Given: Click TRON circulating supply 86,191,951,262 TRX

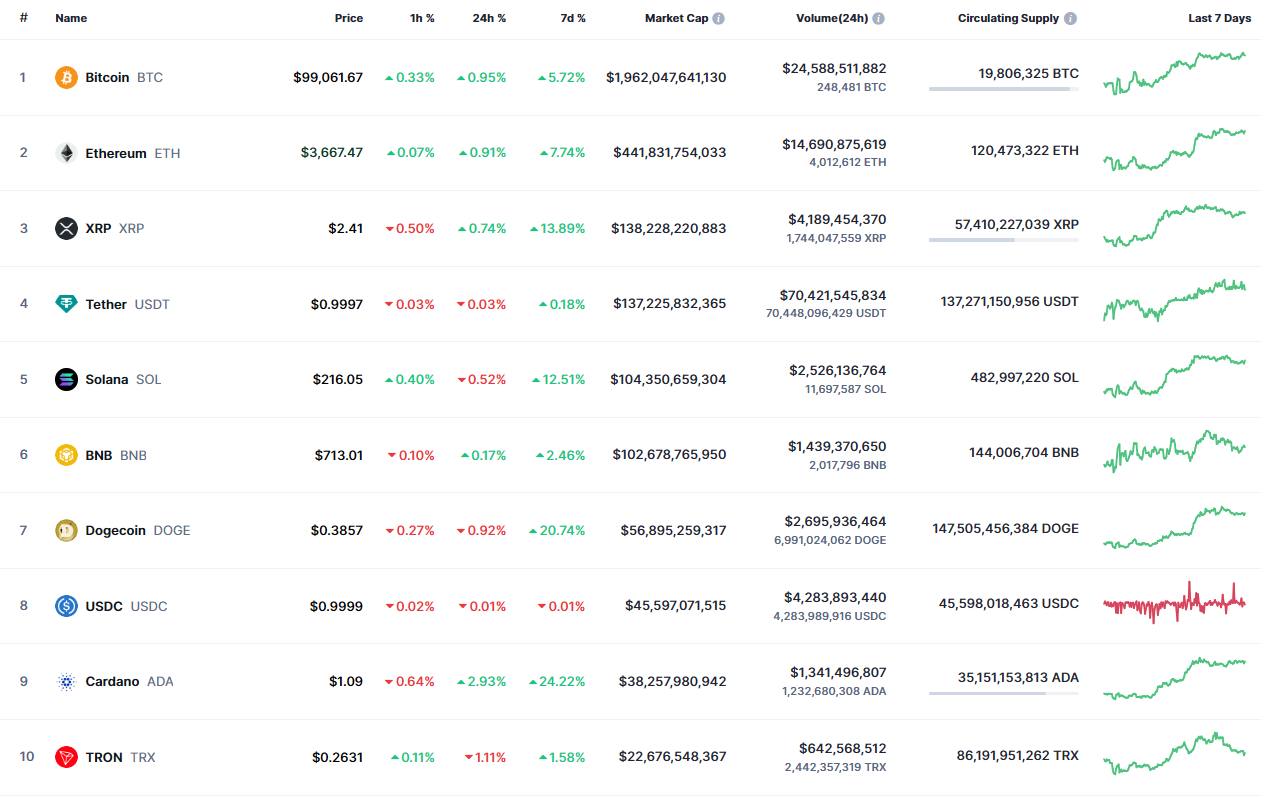Looking at the screenshot, I should pyautogui.click(x=1018, y=756).
